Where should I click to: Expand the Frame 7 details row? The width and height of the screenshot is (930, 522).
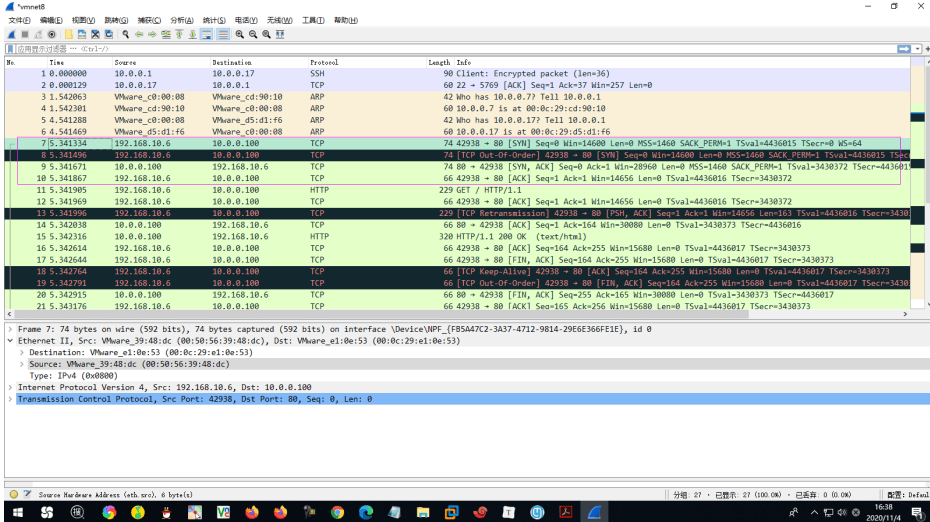pos(10,329)
